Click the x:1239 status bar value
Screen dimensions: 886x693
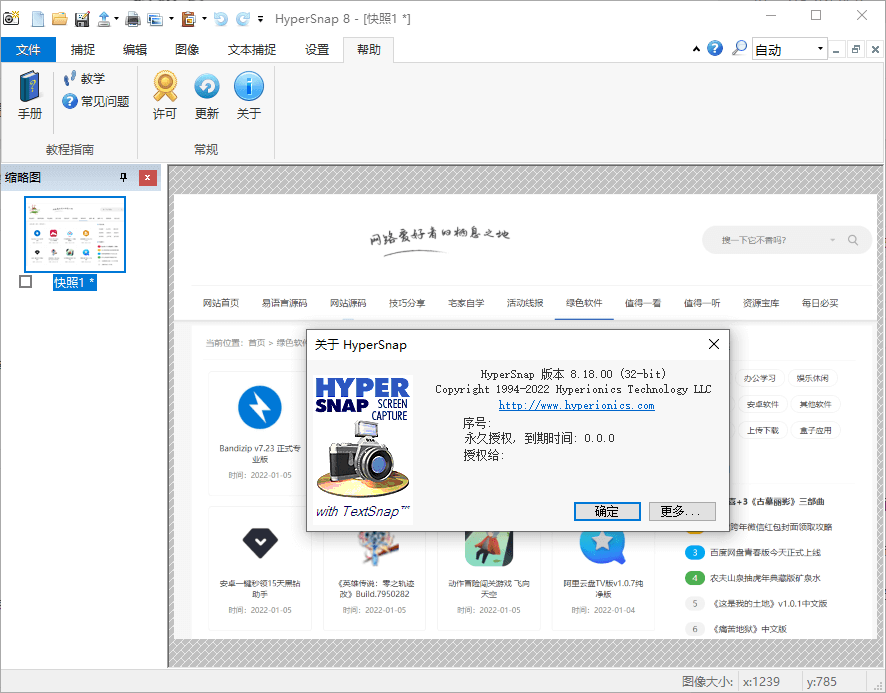pos(761,682)
